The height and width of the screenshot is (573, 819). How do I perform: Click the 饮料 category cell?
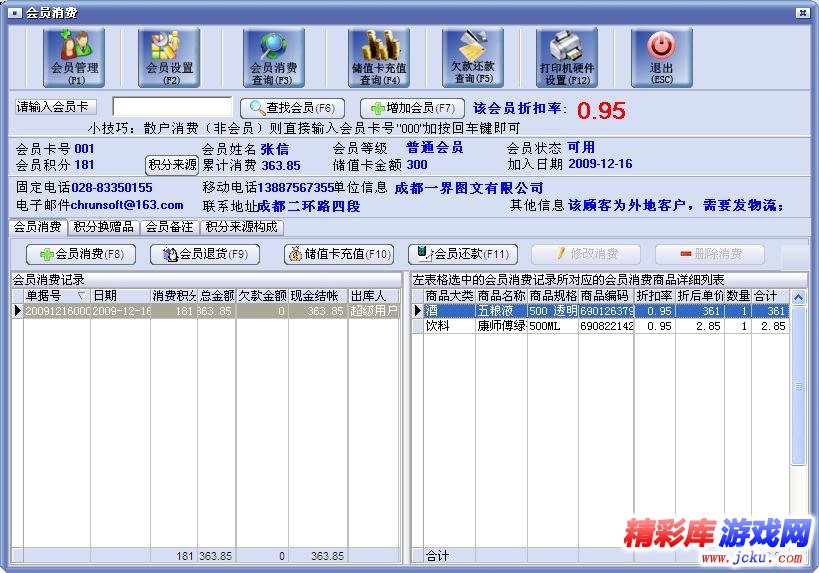pos(449,326)
